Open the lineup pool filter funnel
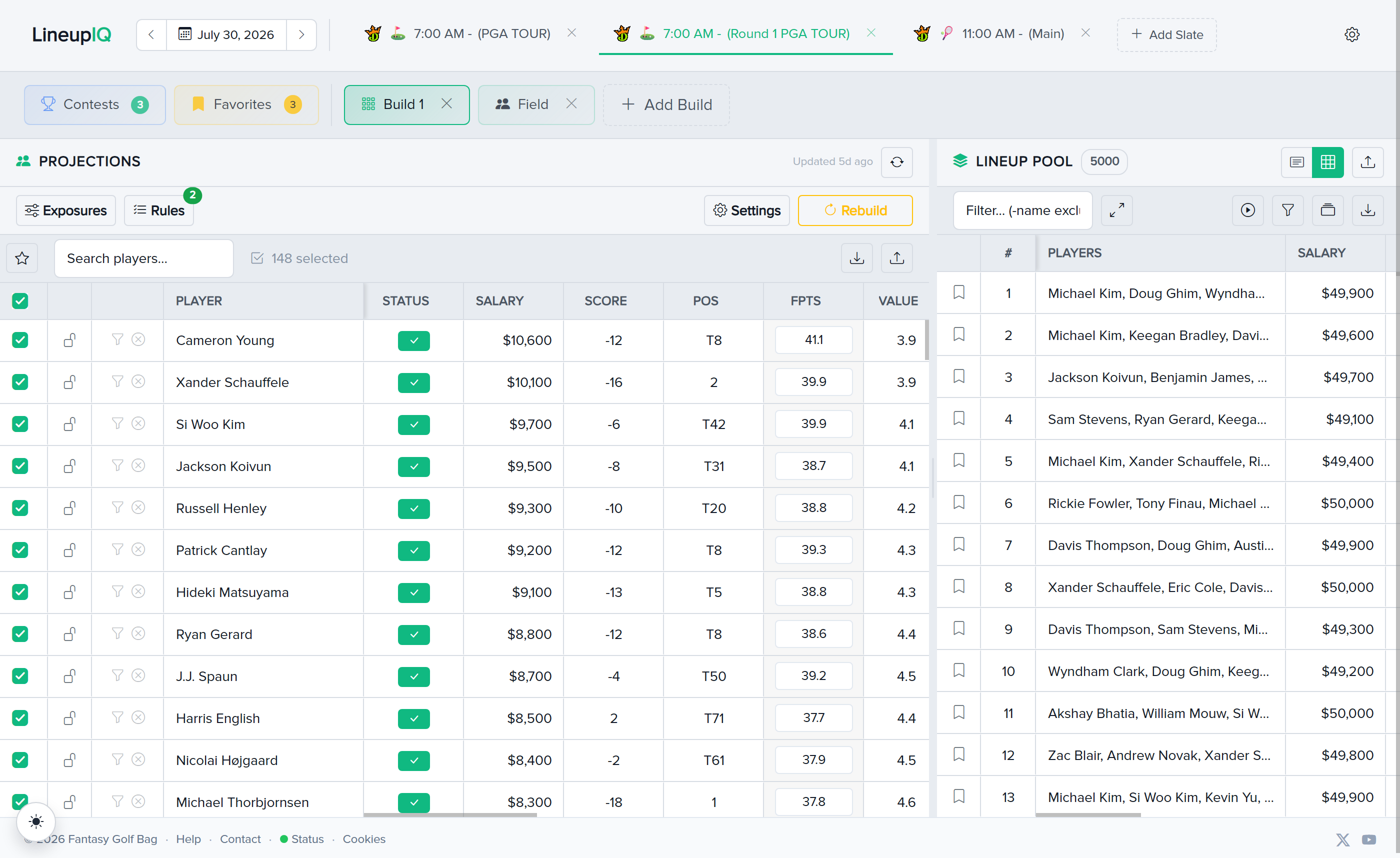The width and height of the screenshot is (1400, 858). 1288,210
